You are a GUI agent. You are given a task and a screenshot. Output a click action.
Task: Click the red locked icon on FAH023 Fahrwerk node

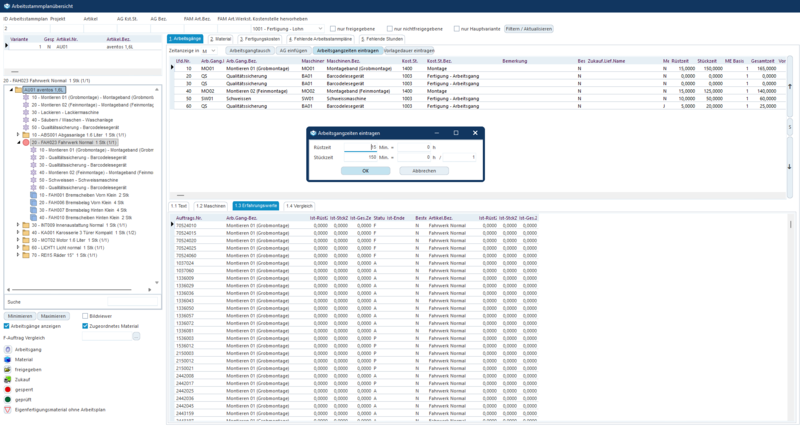click(26, 143)
